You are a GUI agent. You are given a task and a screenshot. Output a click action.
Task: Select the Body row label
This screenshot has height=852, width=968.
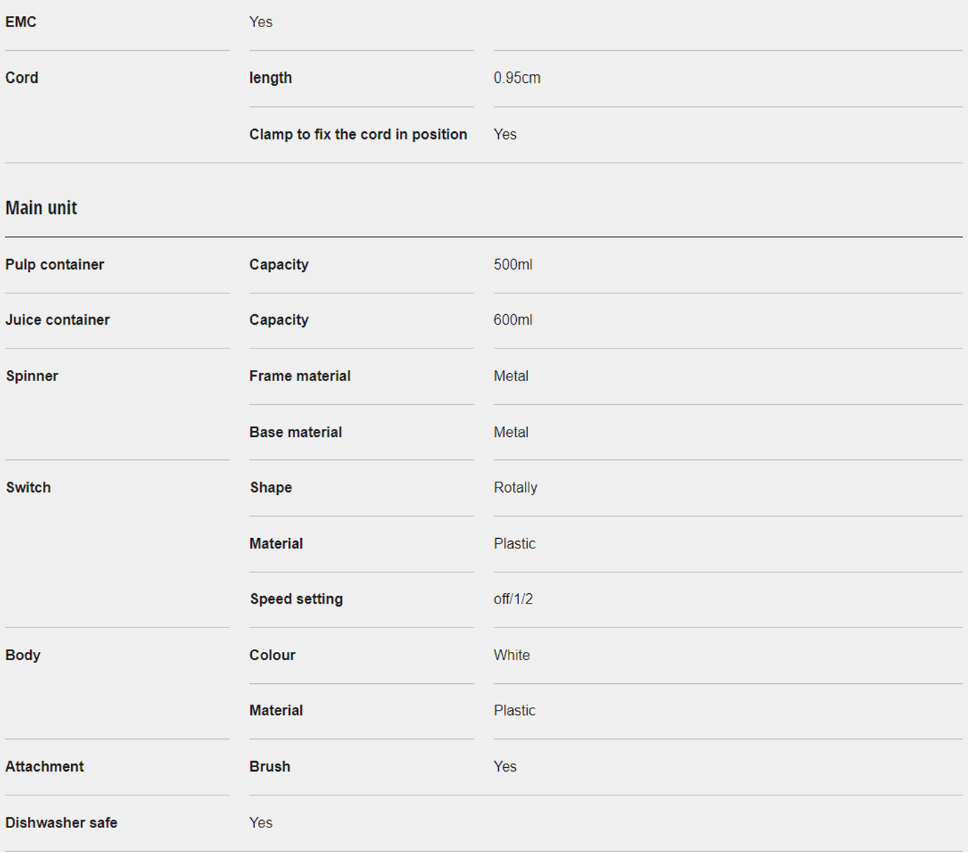23,655
